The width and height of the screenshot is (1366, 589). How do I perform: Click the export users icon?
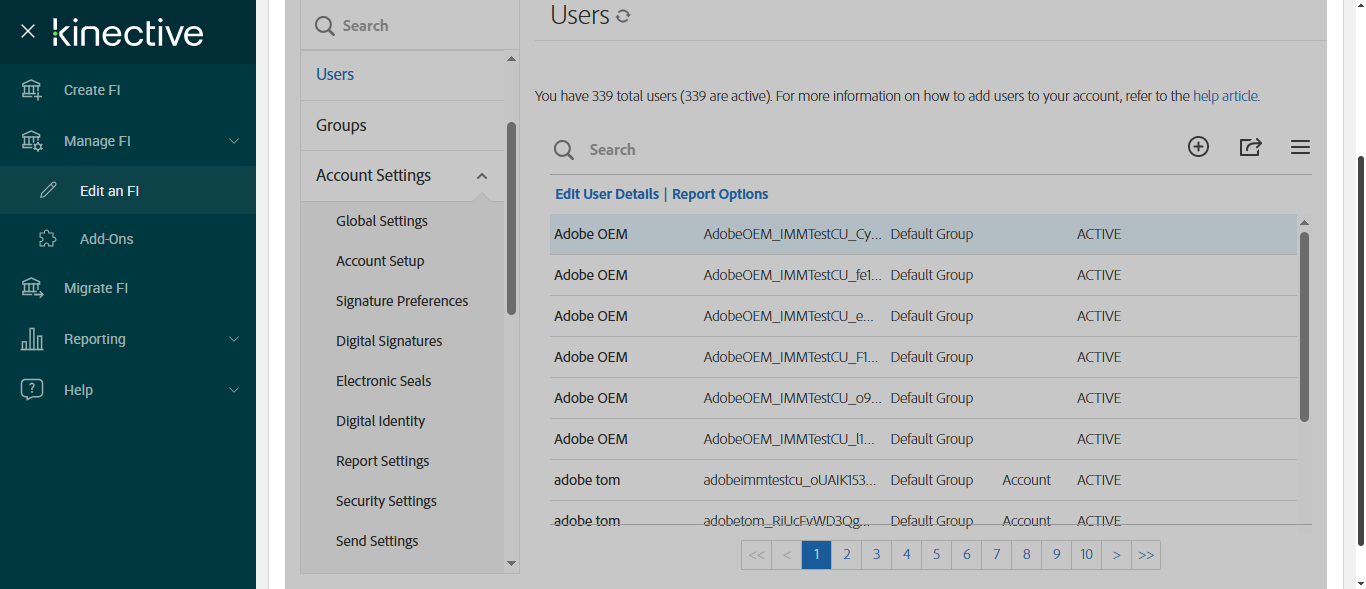[x=1250, y=147]
